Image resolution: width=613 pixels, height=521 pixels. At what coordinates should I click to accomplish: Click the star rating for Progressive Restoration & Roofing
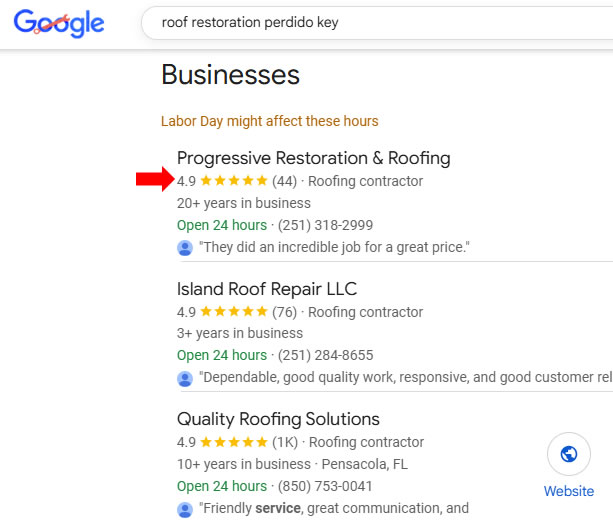tap(234, 181)
